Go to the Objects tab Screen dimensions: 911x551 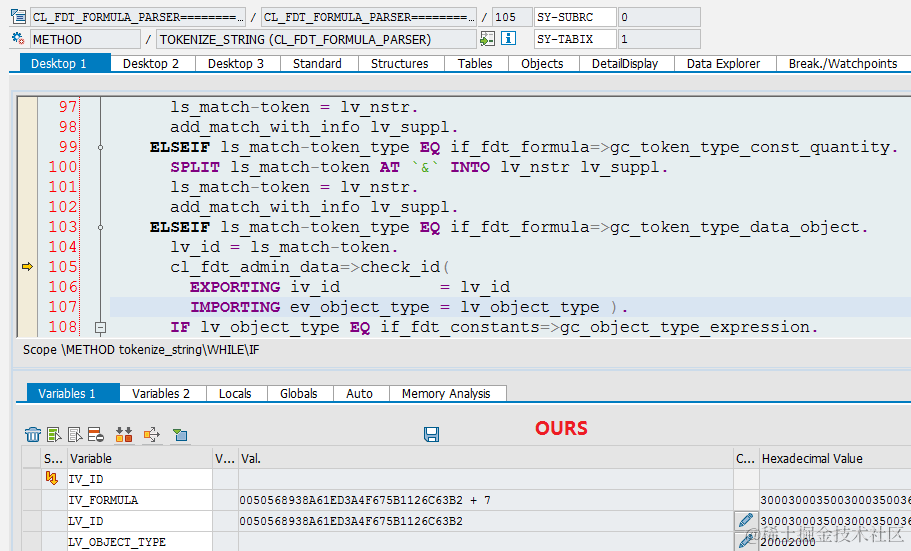point(542,63)
